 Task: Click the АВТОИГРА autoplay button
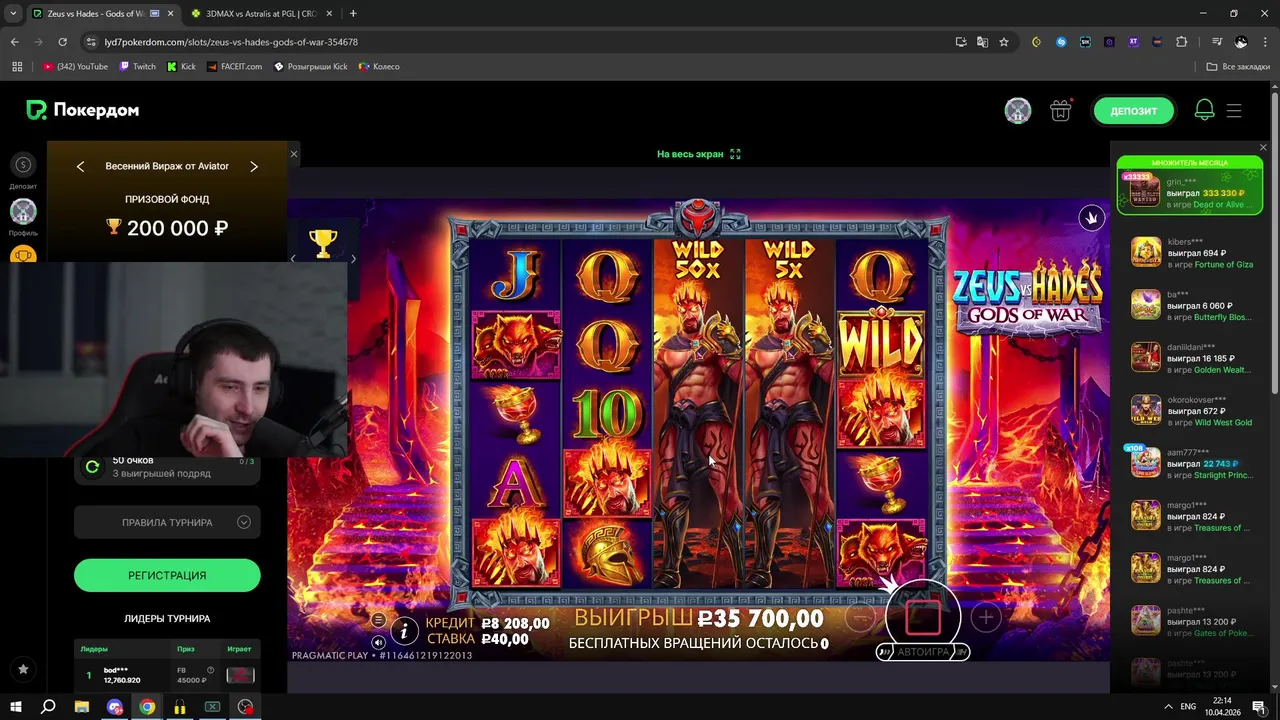pos(923,652)
